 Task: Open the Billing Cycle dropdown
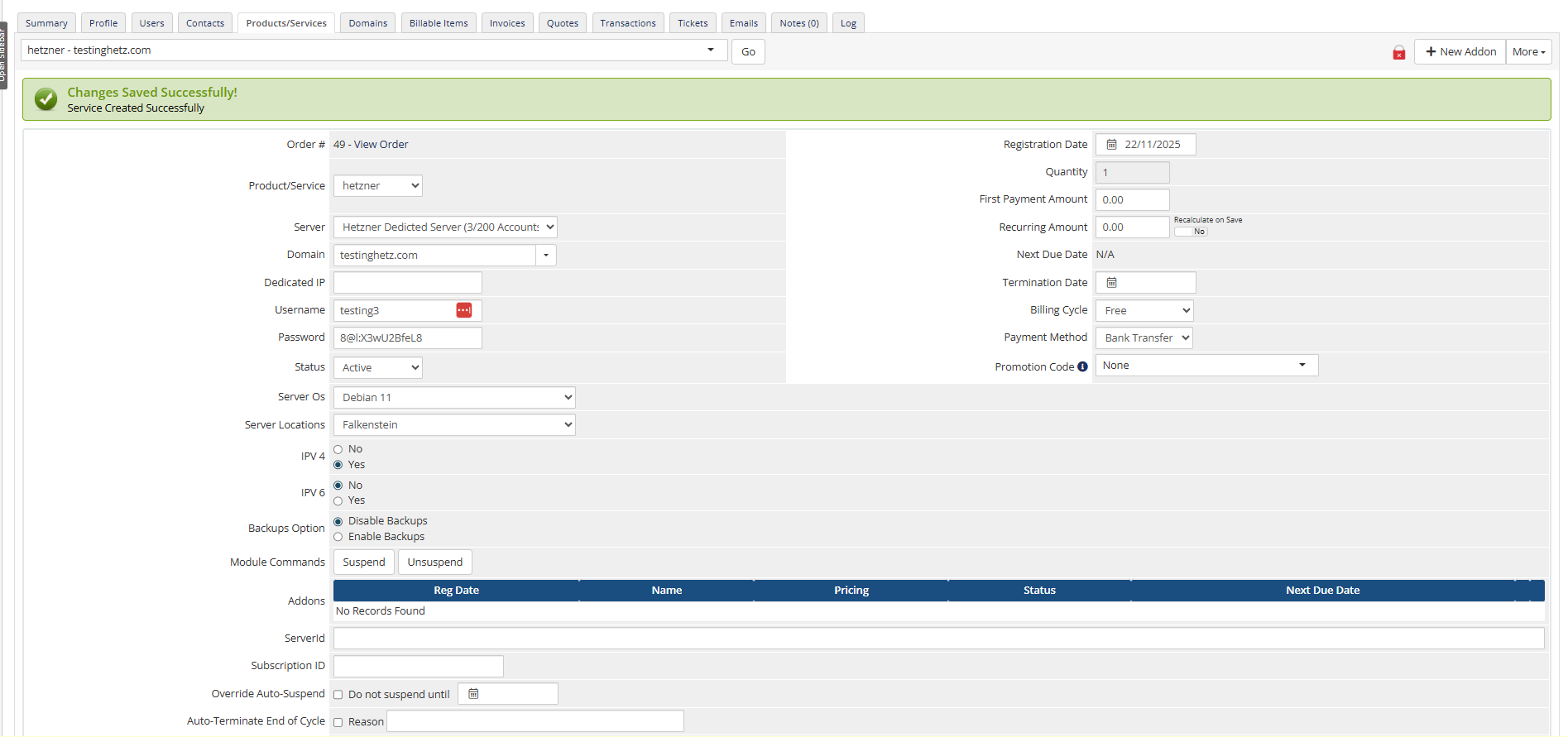pyautogui.click(x=1144, y=311)
